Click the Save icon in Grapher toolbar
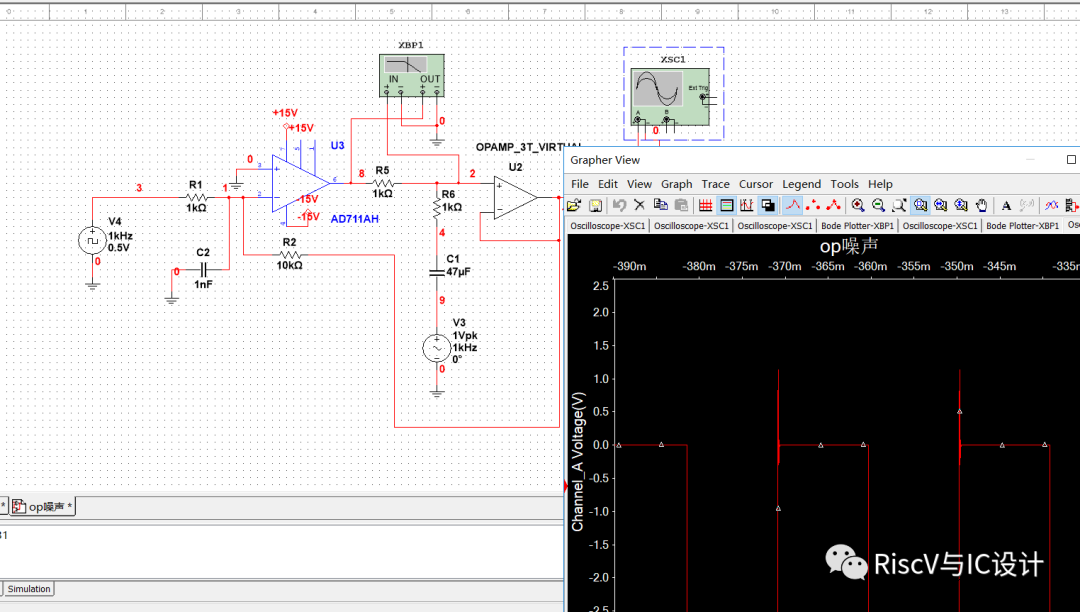 click(x=595, y=205)
